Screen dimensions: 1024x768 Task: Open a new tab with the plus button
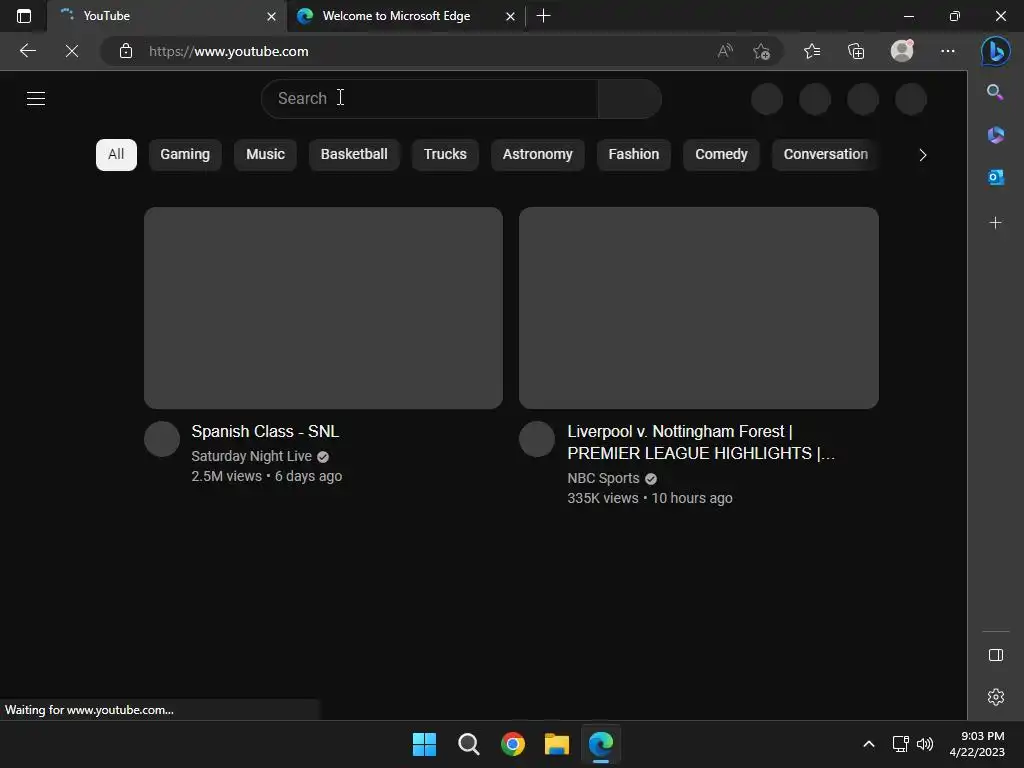click(x=543, y=16)
